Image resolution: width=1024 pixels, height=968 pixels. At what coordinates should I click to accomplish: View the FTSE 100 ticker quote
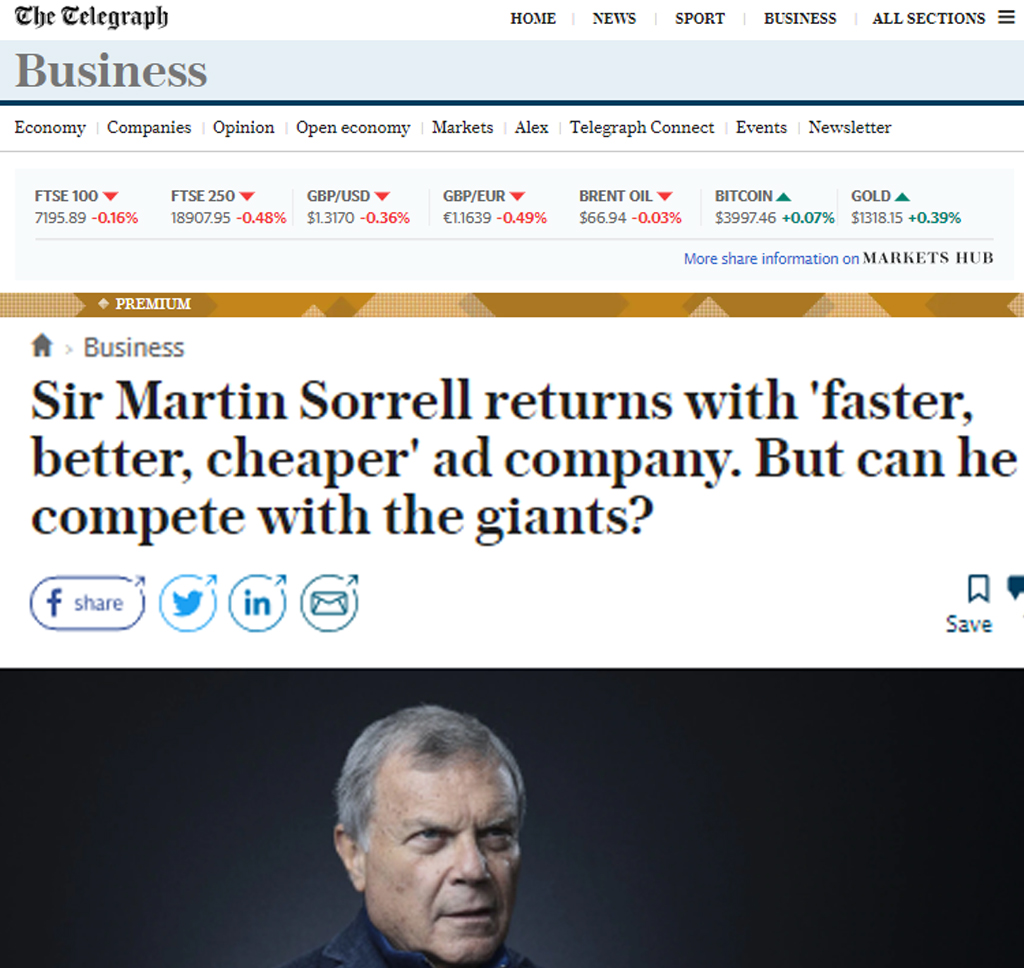pos(86,207)
